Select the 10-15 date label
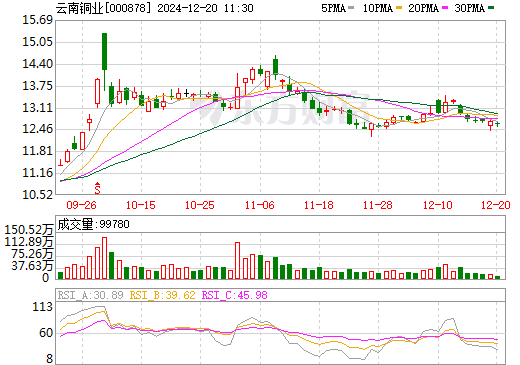This screenshot has height=365, width=520. click(x=141, y=205)
